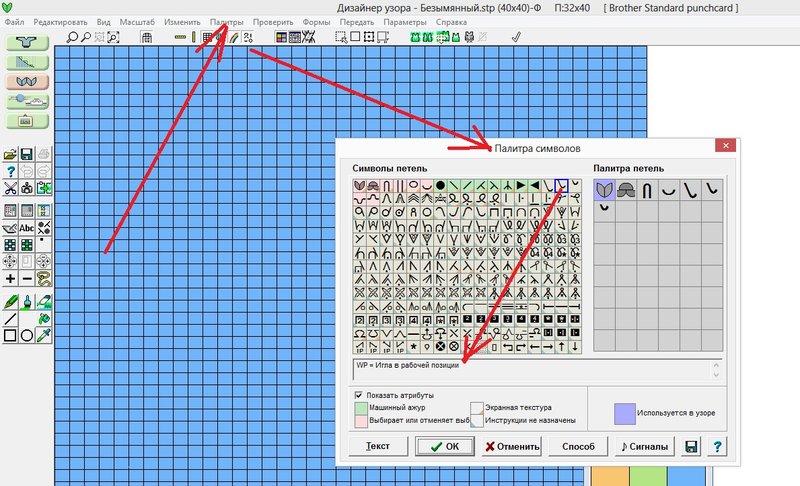Close the Палитра символов dialog
This screenshot has height=486, width=800.
(725, 146)
